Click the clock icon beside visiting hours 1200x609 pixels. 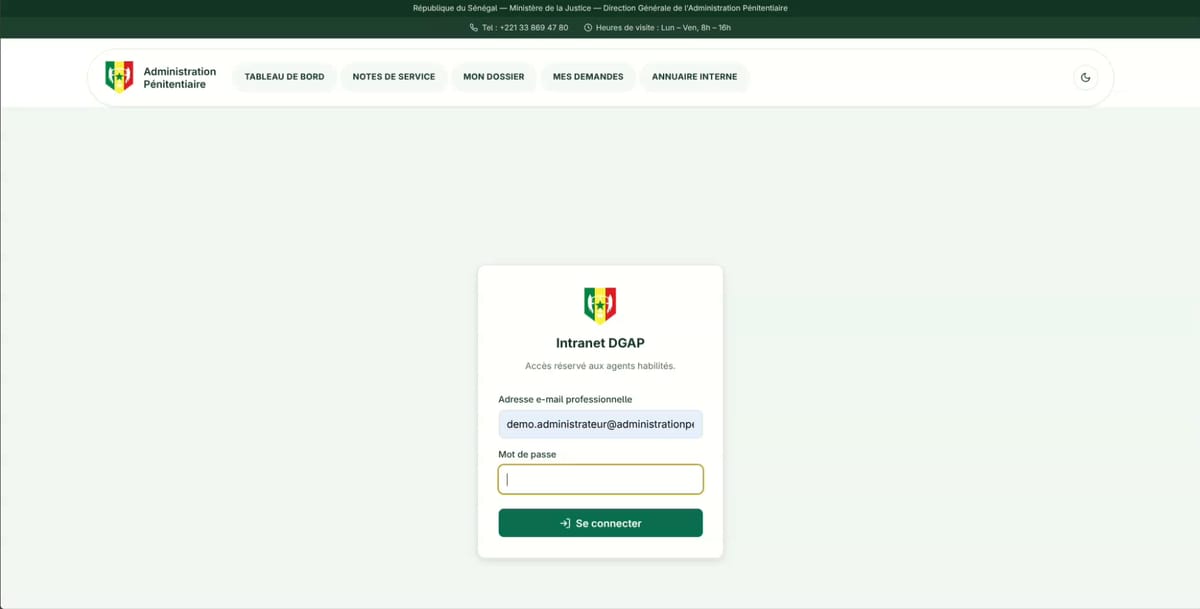588,27
